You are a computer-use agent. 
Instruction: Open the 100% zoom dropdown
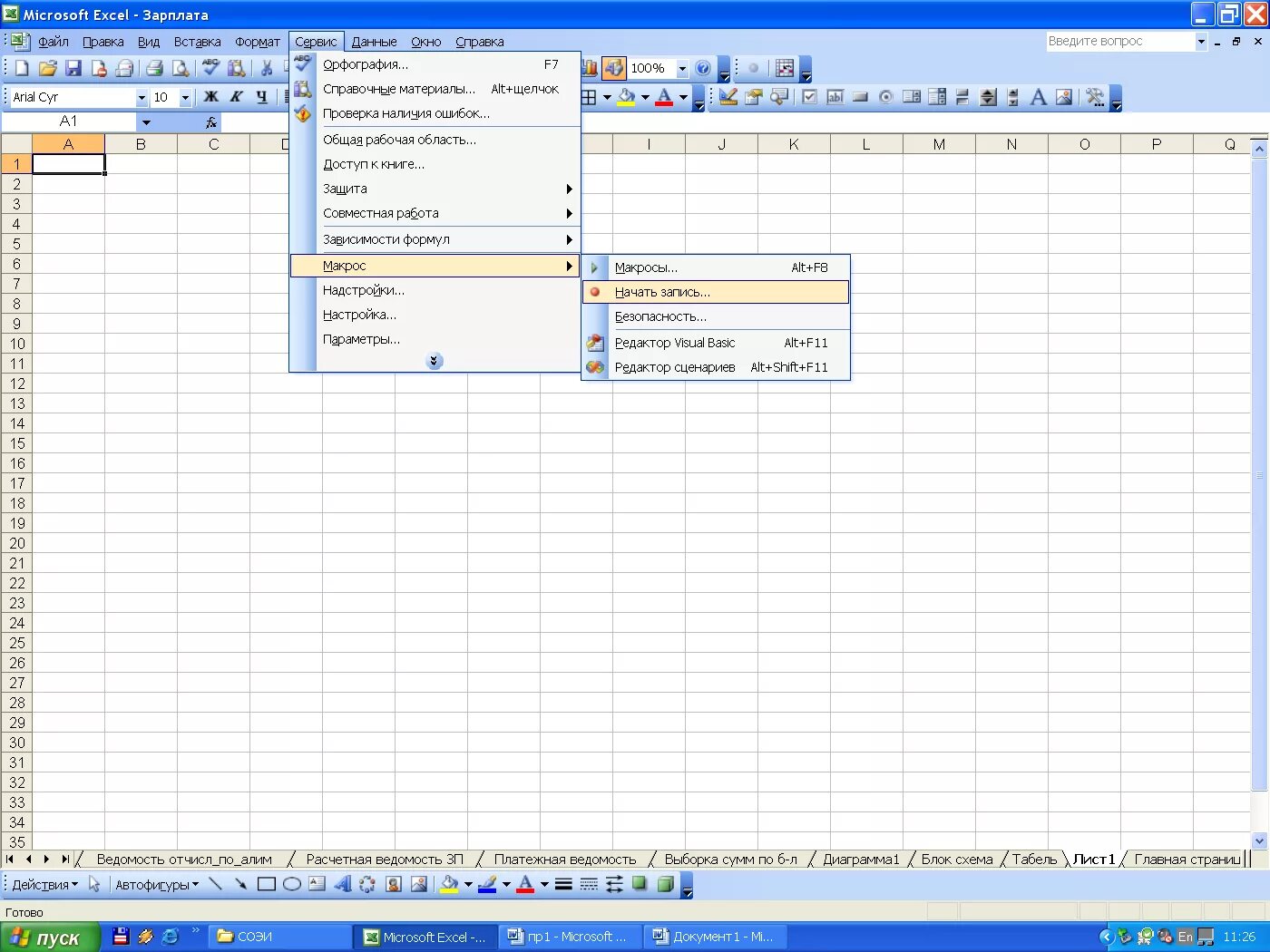click(x=682, y=68)
